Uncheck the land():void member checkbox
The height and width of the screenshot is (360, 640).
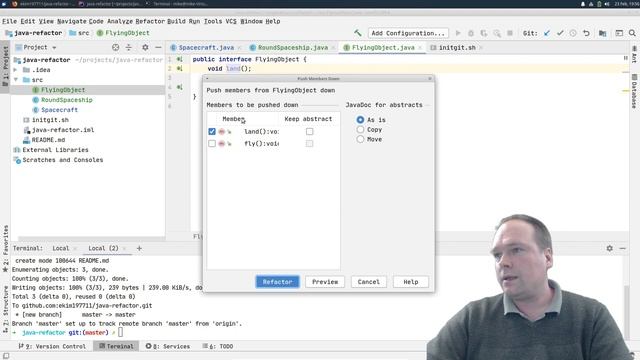[211, 131]
